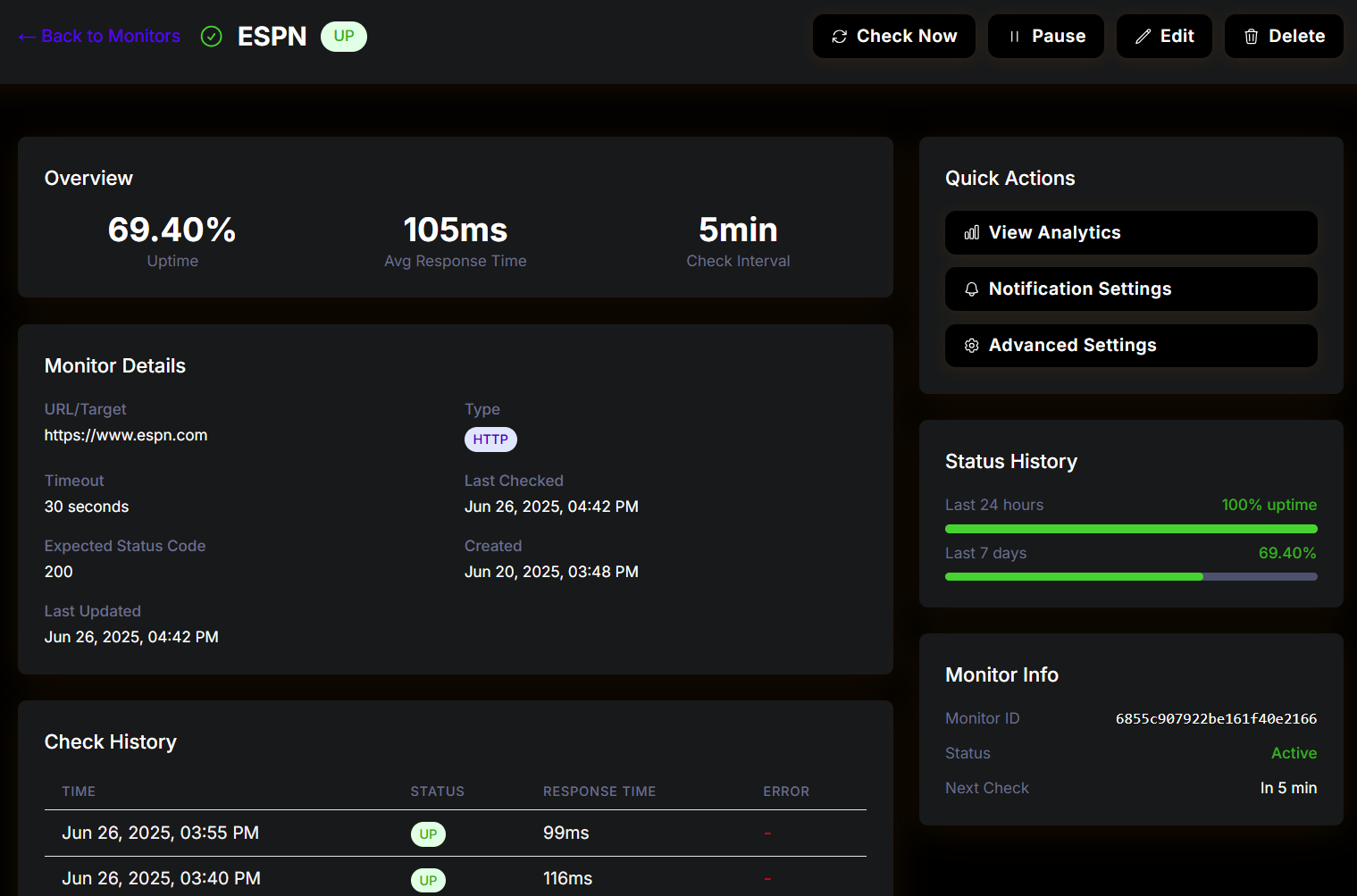Click the 116ms response time cell
This screenshot has width=1357, height=896.
click(568, 879)
